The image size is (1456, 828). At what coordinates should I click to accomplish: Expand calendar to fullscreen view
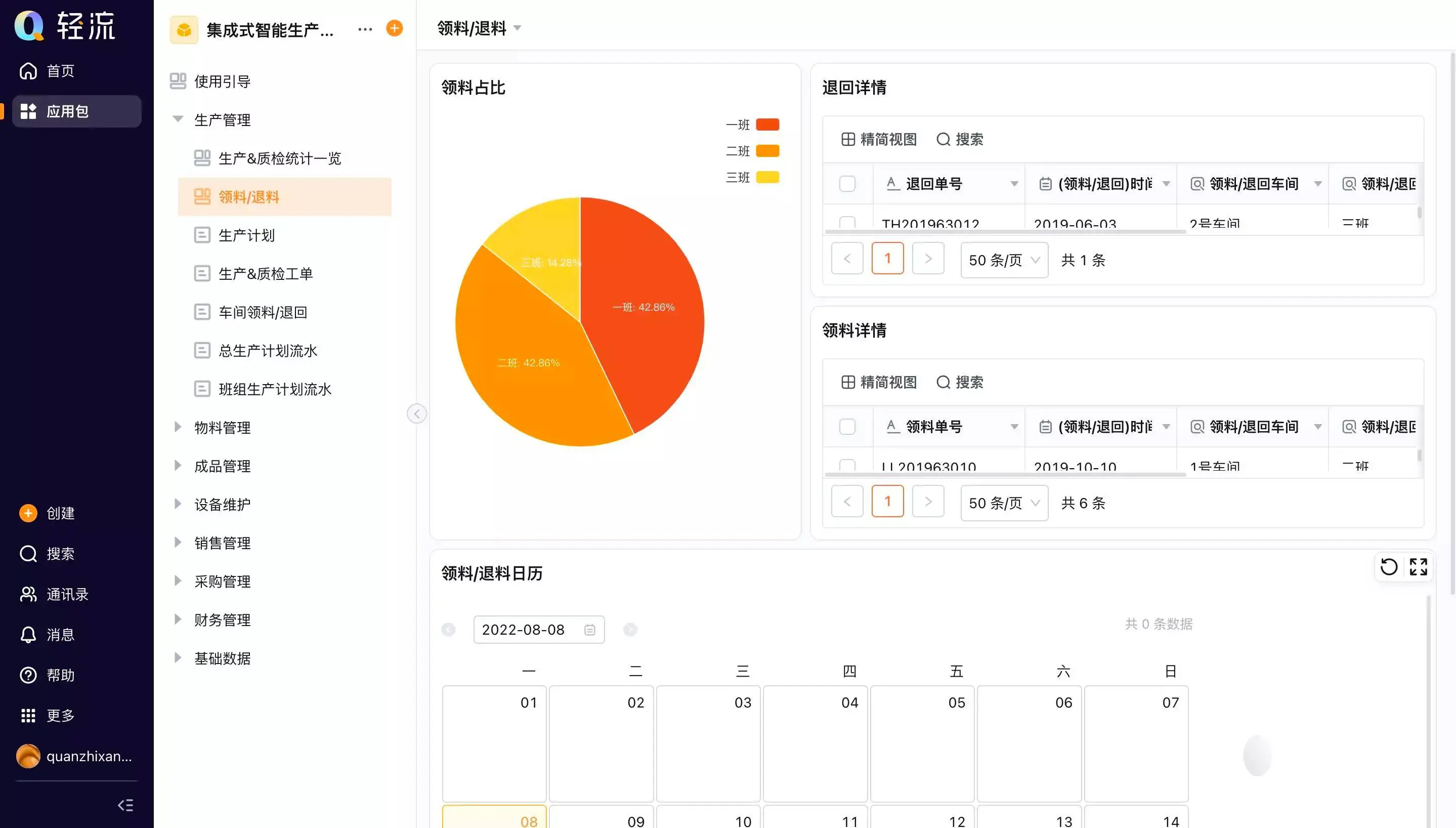[1418, 566]
